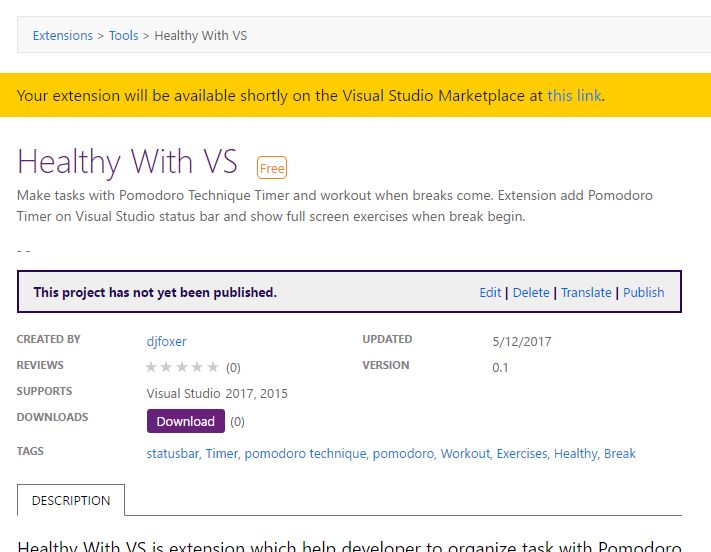View the djfoxer author profile

166,342
